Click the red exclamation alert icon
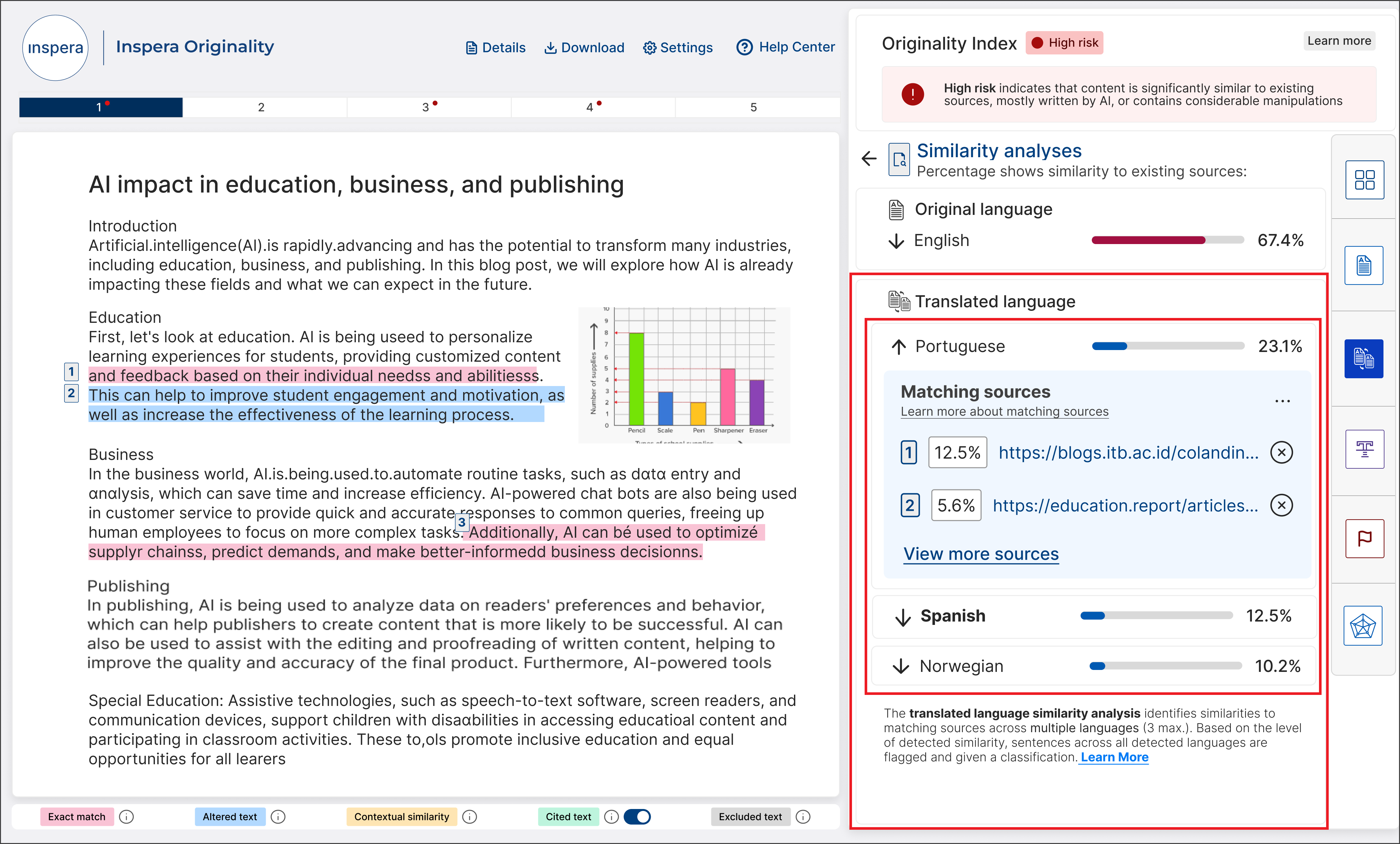The image size is (1400, 844). click(913, 94)
